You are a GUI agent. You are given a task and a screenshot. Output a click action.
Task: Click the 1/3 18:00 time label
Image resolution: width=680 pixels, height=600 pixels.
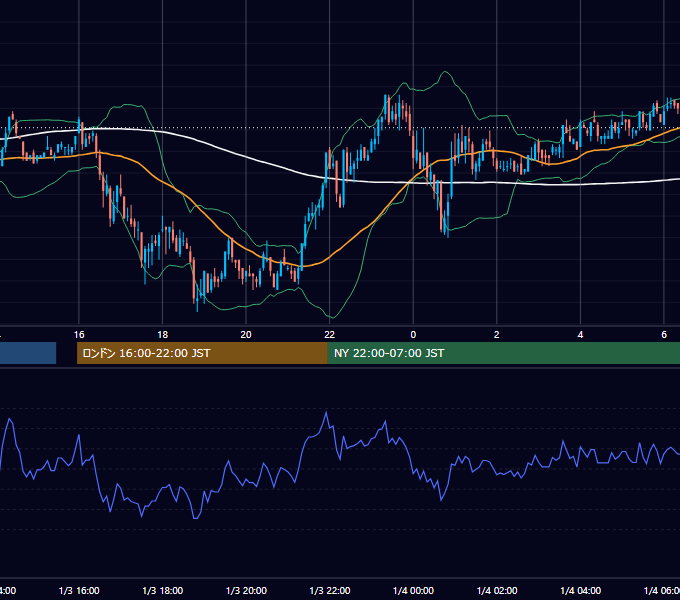163,590
